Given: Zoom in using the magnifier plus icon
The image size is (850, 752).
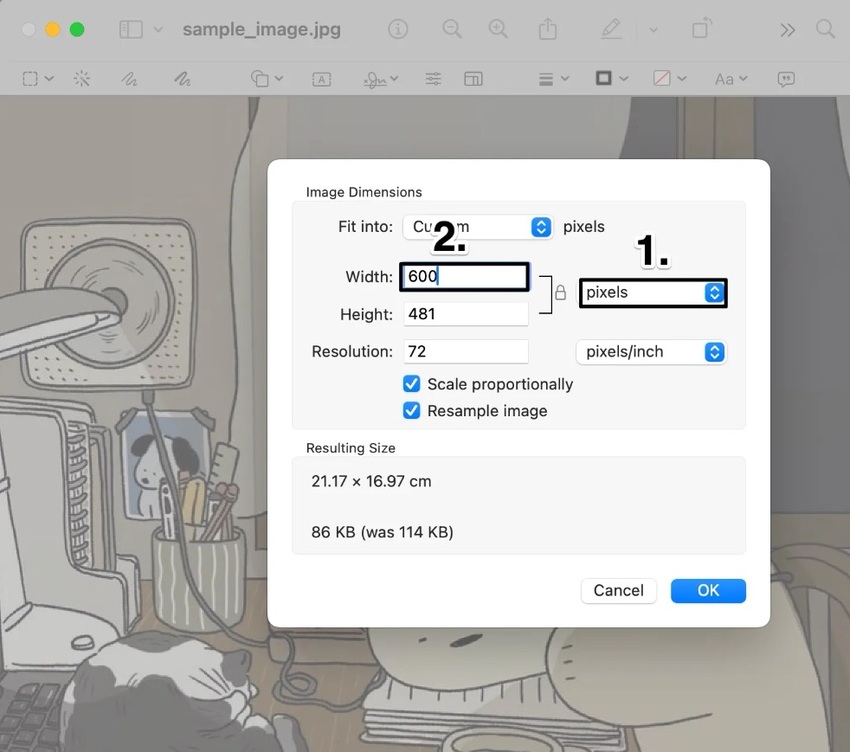Looking at the screenshot, I should (x=498, y=29).
